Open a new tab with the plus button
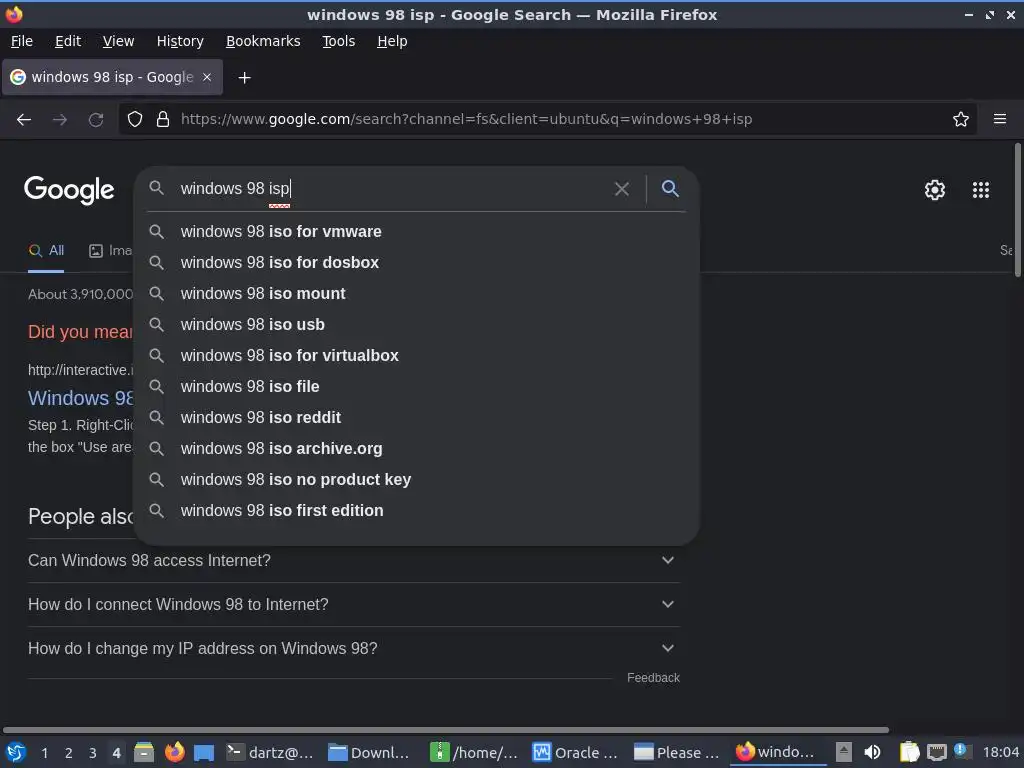Screen dimensions: 1024x768 coord(244,78)
